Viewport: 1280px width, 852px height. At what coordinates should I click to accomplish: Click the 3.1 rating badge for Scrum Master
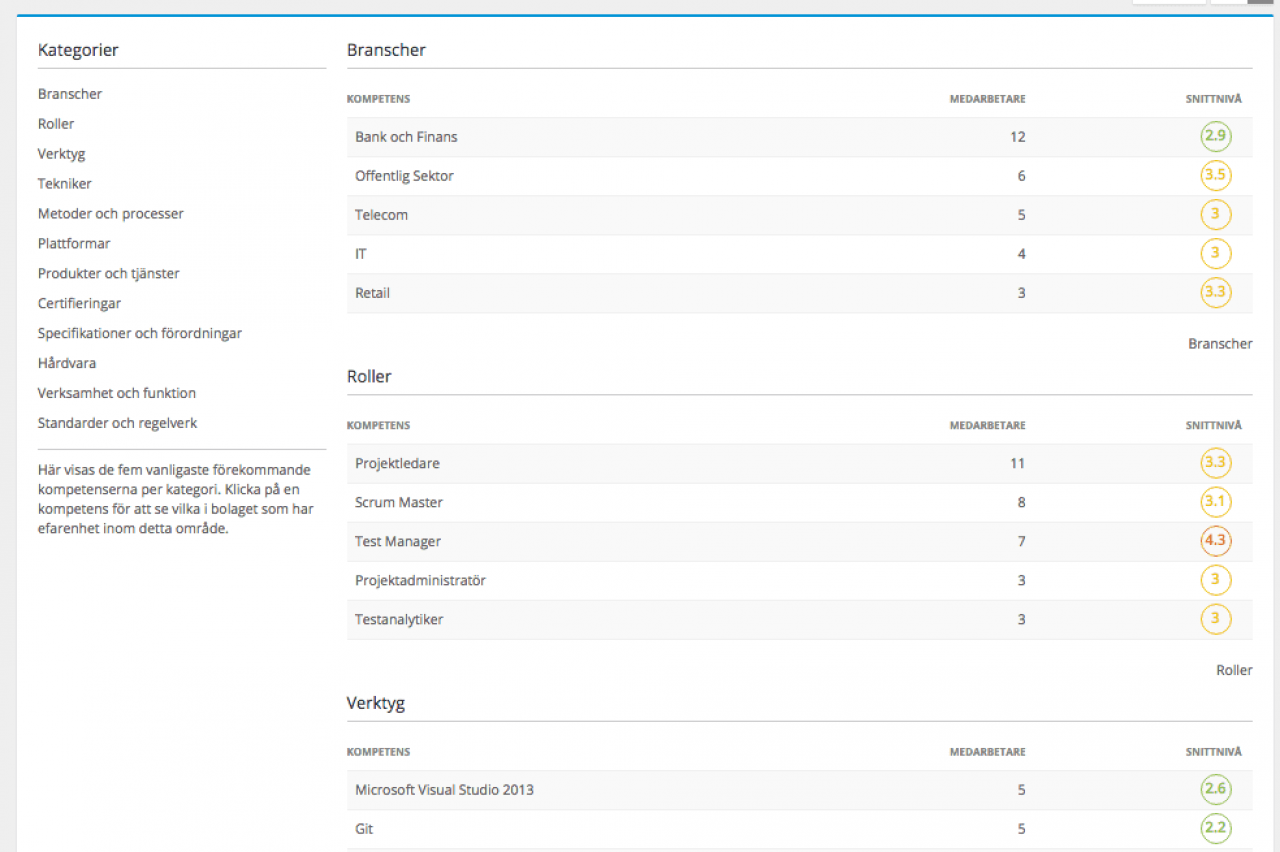click(1215, 502)
